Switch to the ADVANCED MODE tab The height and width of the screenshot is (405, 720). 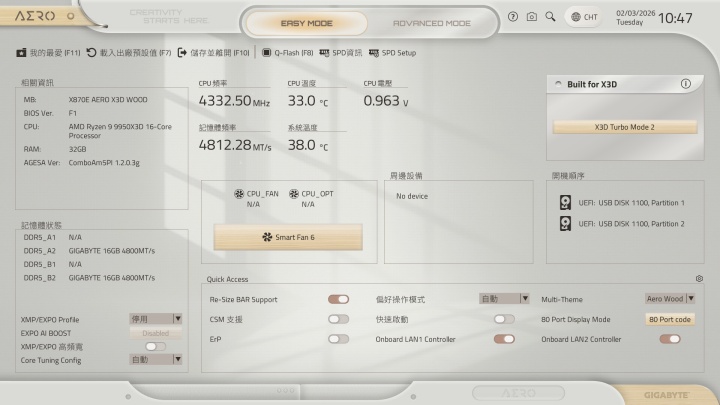tap(432, 23)
